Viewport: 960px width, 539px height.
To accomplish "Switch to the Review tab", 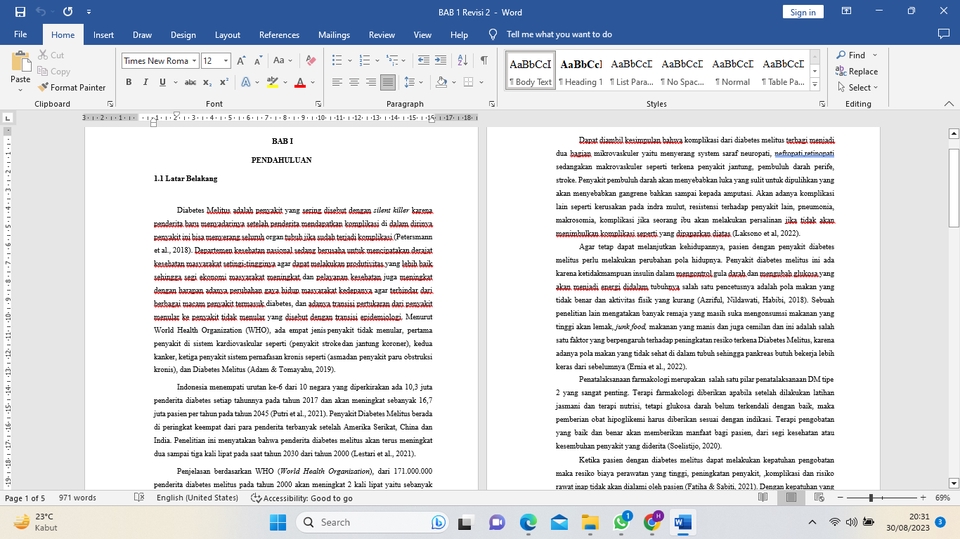I will tap(381, 35).
